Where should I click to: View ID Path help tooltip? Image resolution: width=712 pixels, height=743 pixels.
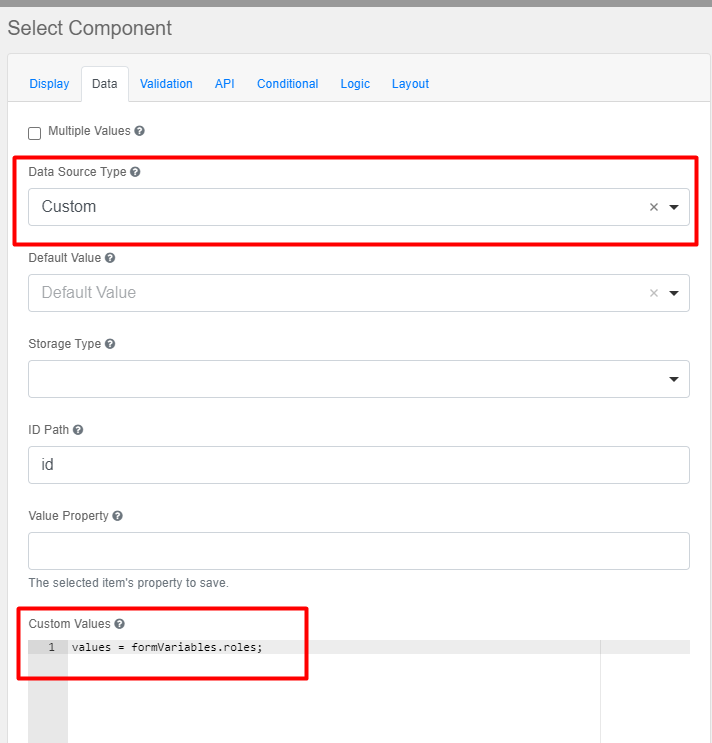pyautogui.click(x=78, y=430)
